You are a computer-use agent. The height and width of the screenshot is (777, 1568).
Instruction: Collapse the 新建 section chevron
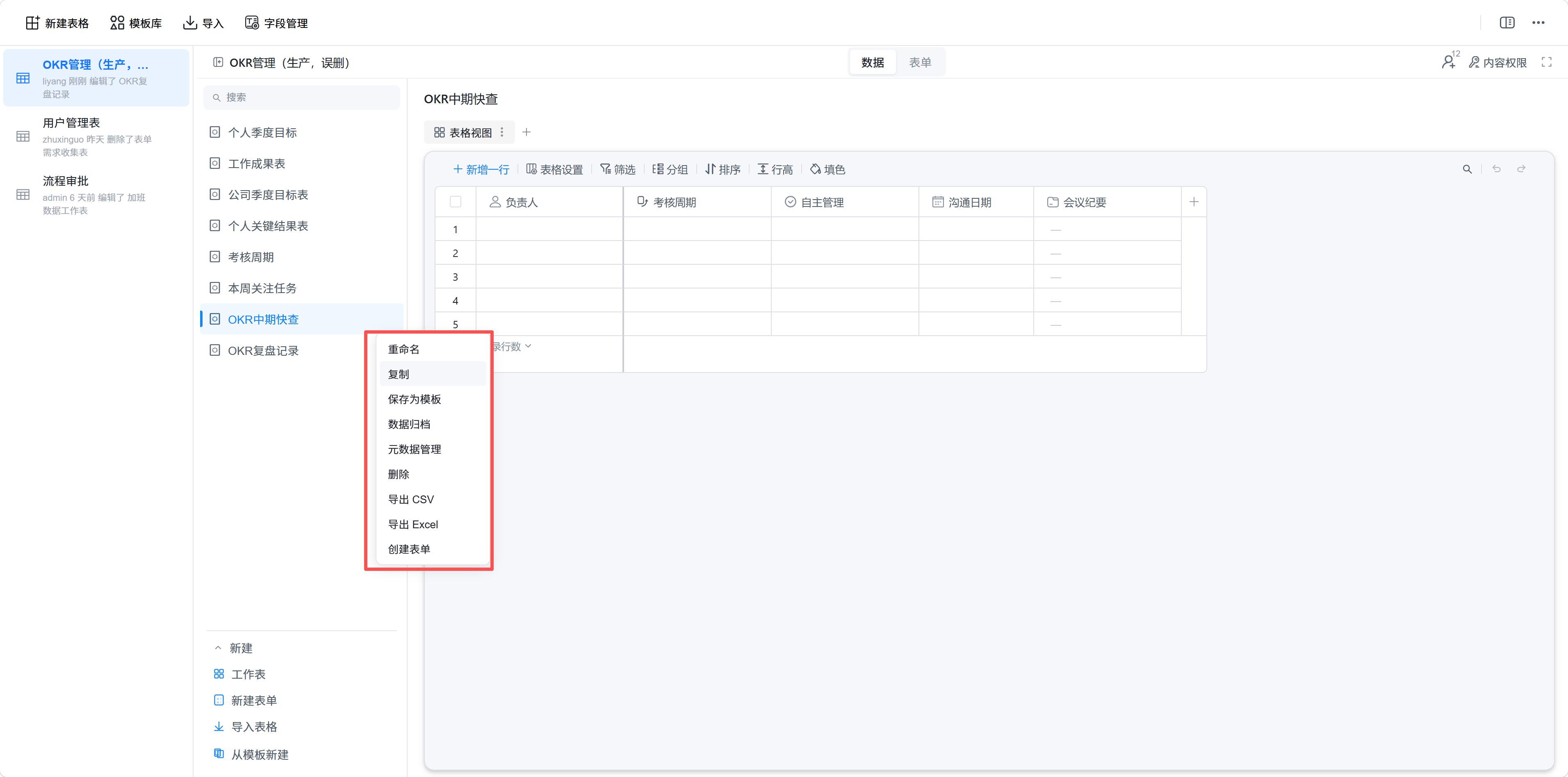click(x=218, y=648)
